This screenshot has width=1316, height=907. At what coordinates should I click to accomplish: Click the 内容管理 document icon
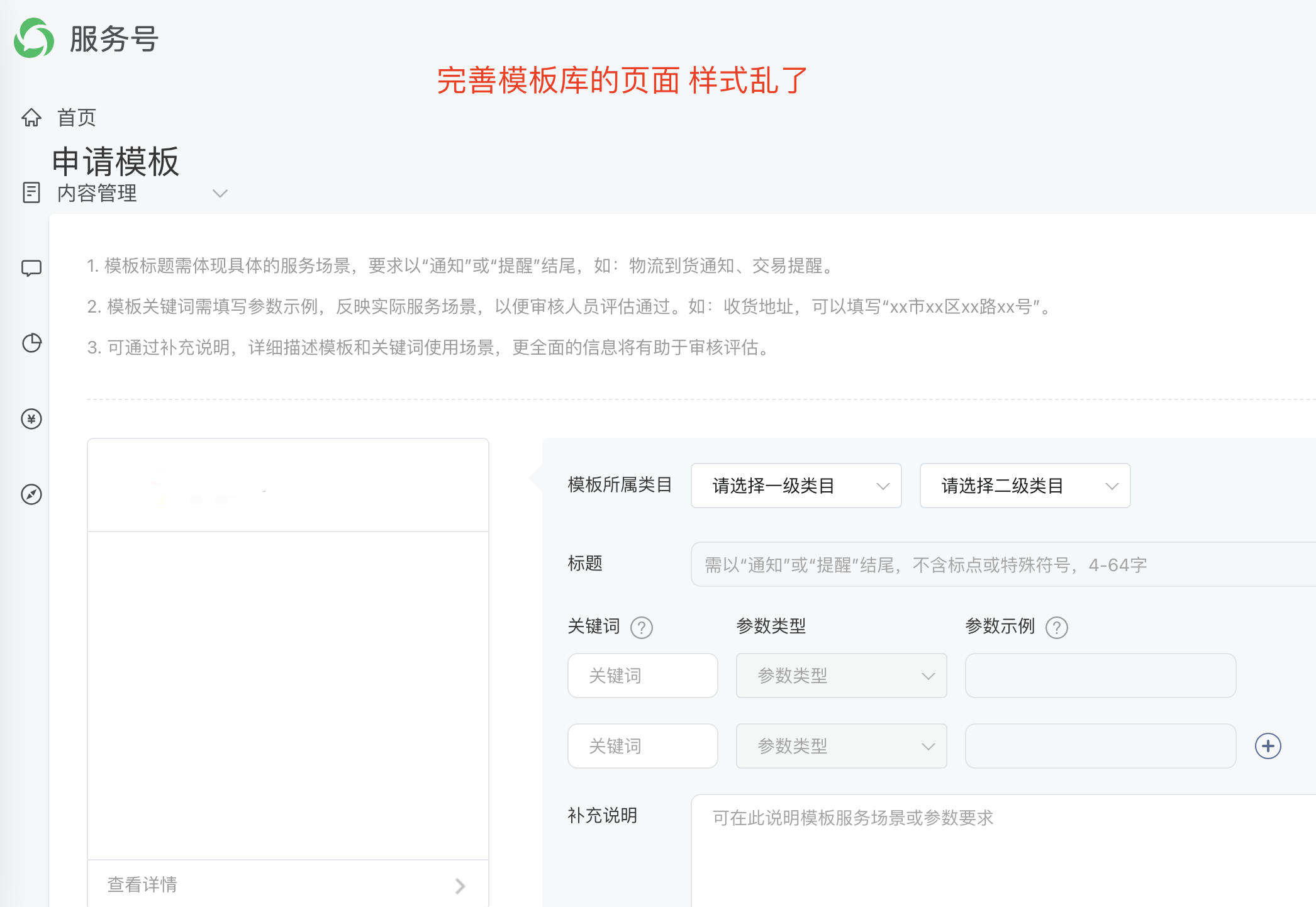click(31, 192)
